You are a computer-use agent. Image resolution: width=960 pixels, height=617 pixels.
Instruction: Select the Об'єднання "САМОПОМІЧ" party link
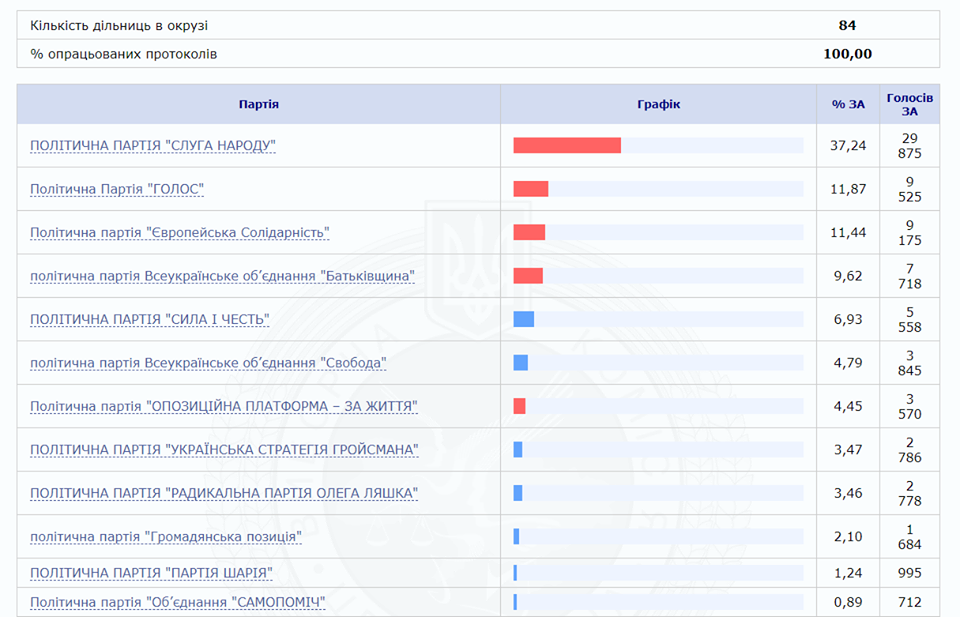click(177, 602)
